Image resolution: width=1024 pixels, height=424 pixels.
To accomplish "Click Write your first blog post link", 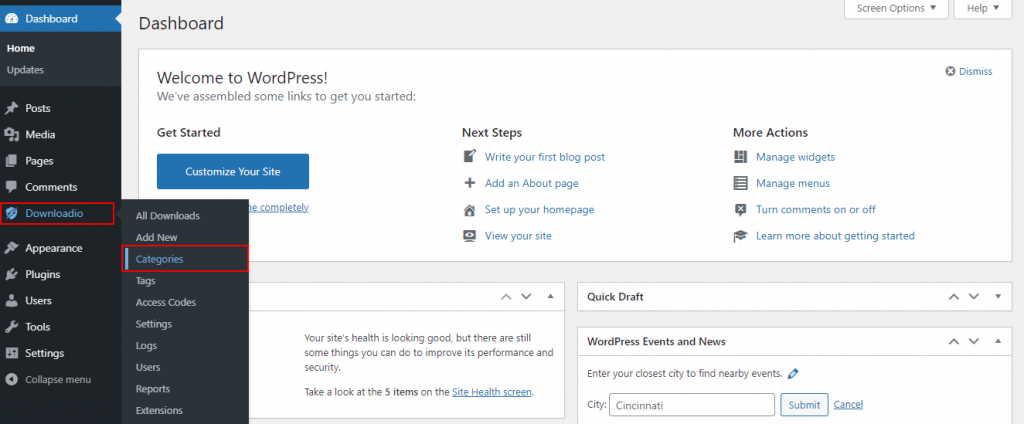I will [x=545, y=157].
